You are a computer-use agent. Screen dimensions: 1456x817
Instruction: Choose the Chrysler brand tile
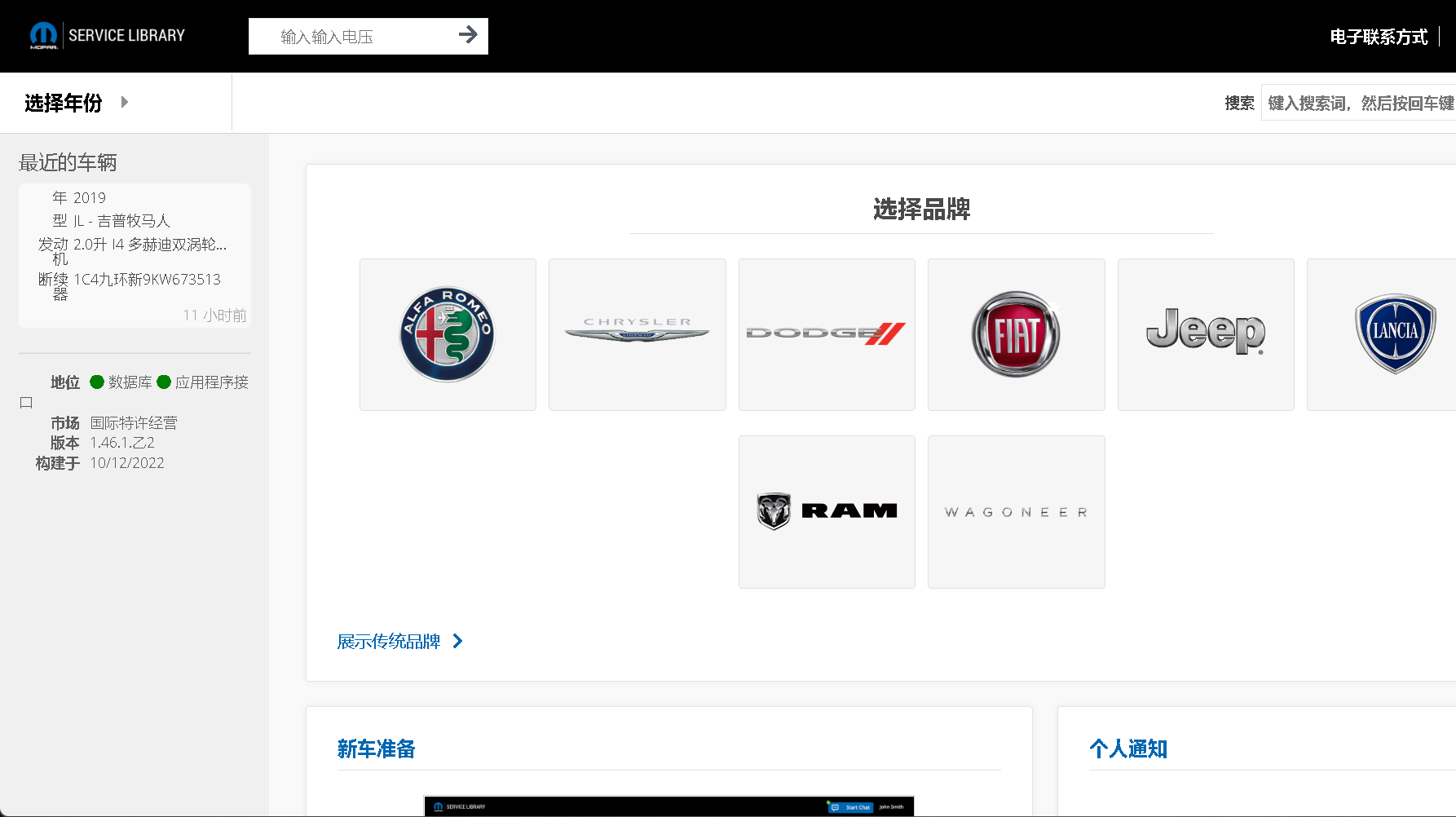pyautogui.click(x=637, y=334)
